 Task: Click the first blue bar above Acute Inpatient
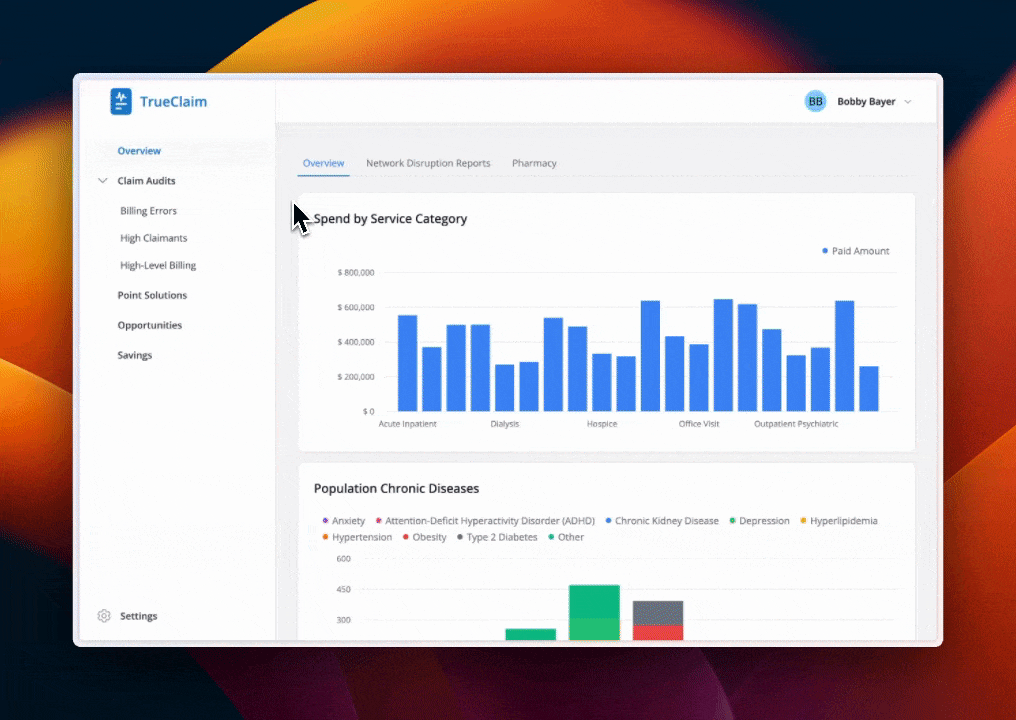tap(408, 363)
